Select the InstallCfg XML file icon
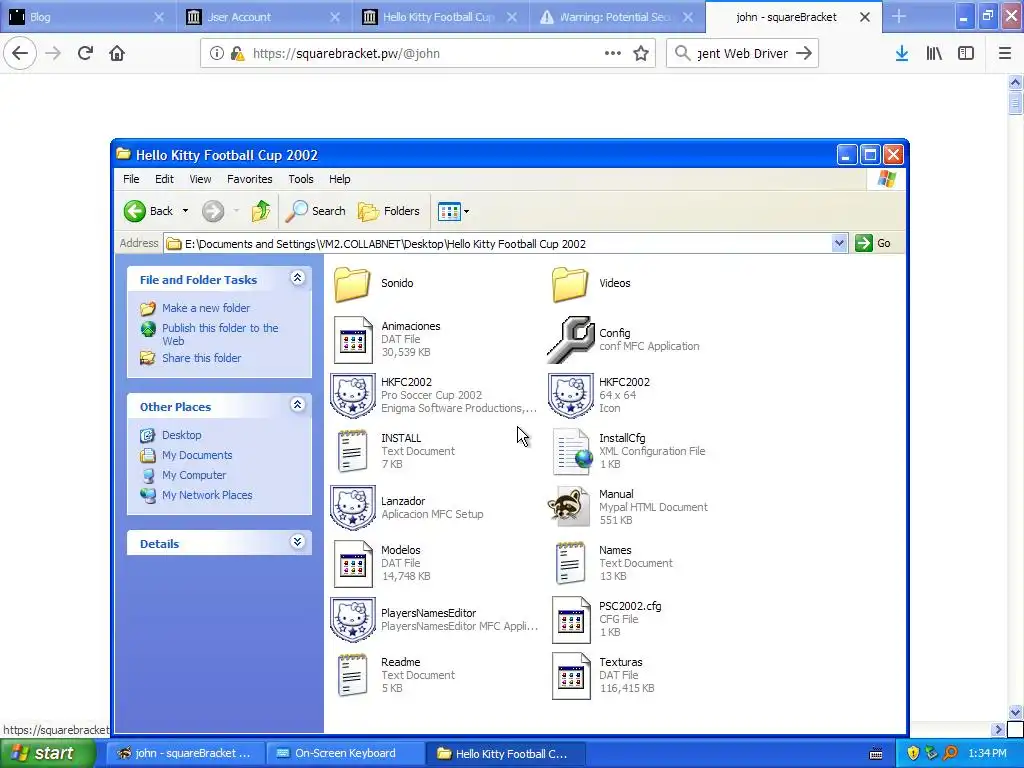Viewport: 1024px width, 768px height. point(572,451)
